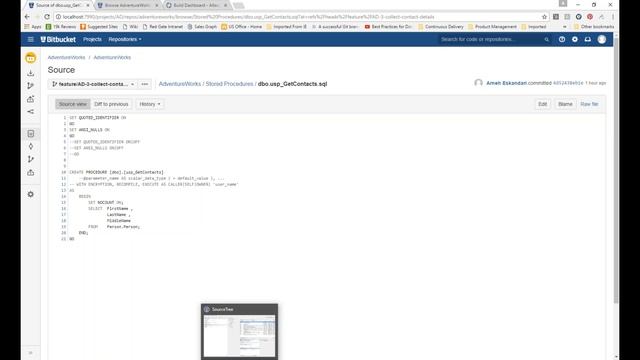Open Repositories dropdown in header
The width and height of the screenshot is (640, 360).
(125, 40)
